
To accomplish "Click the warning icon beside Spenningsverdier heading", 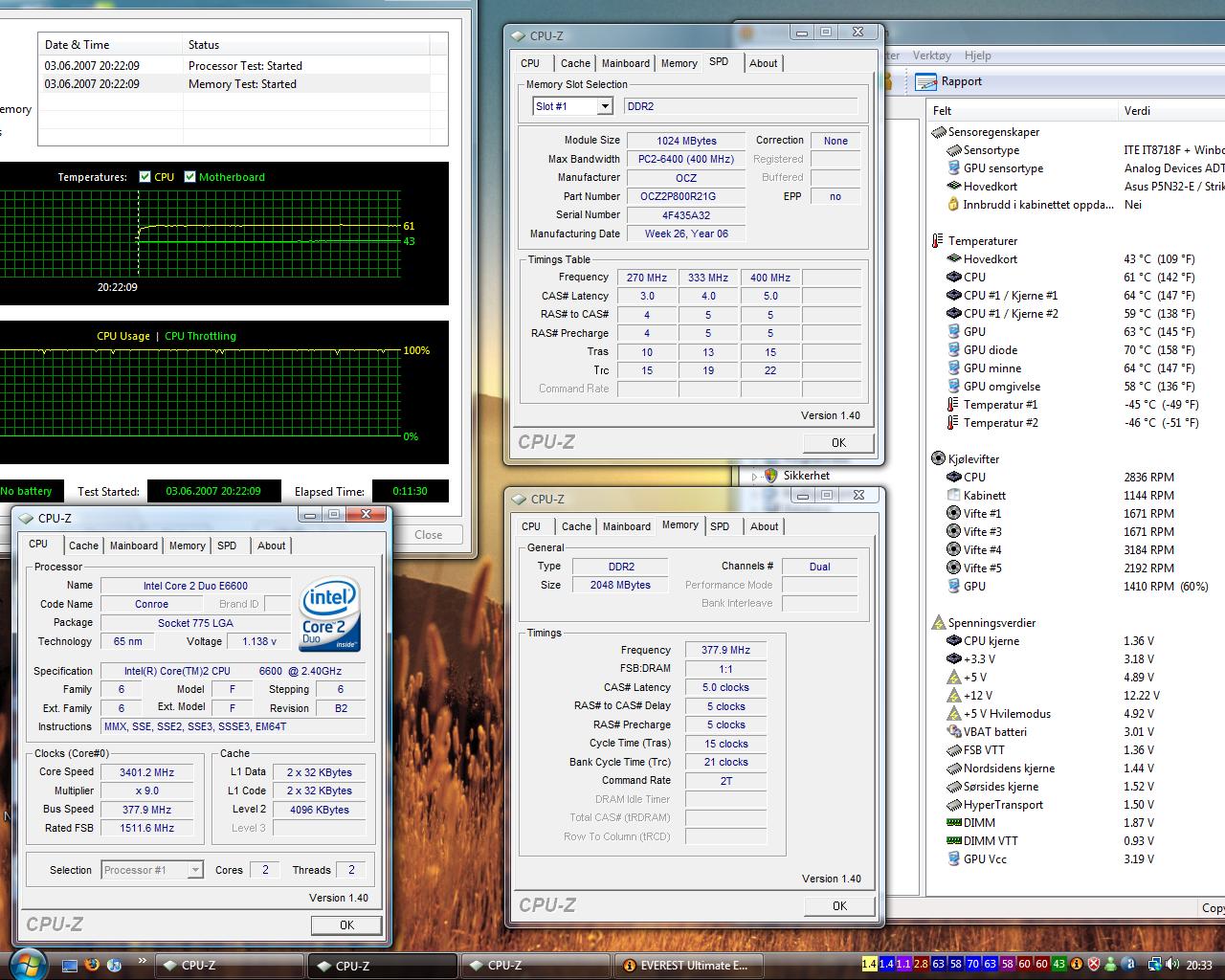I will click(x=938, y=623).
